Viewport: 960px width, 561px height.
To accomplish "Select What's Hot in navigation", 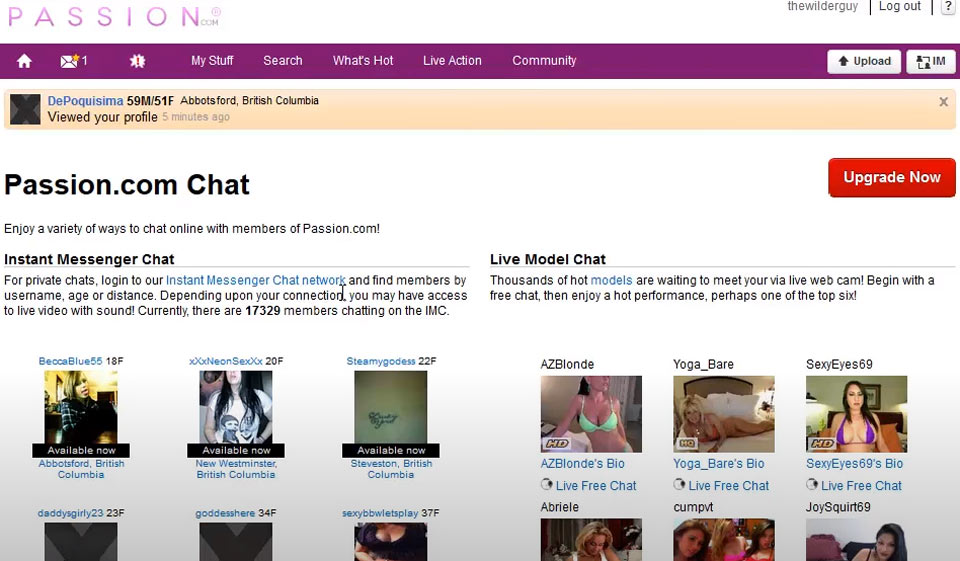I will pyautogui.click(x=363, y=61).
